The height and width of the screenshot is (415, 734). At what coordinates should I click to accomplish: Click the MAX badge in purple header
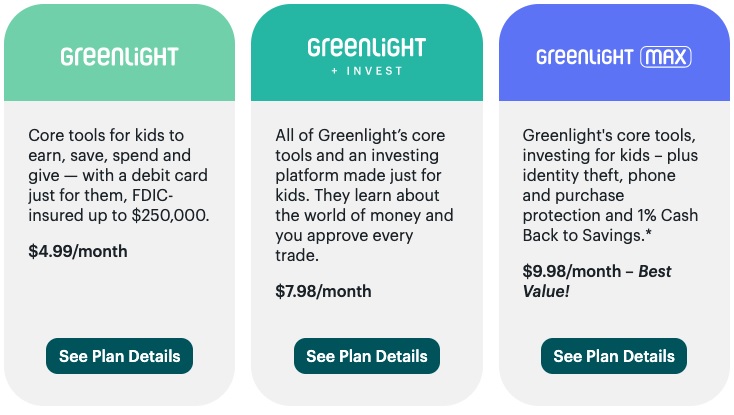point(666,57)
